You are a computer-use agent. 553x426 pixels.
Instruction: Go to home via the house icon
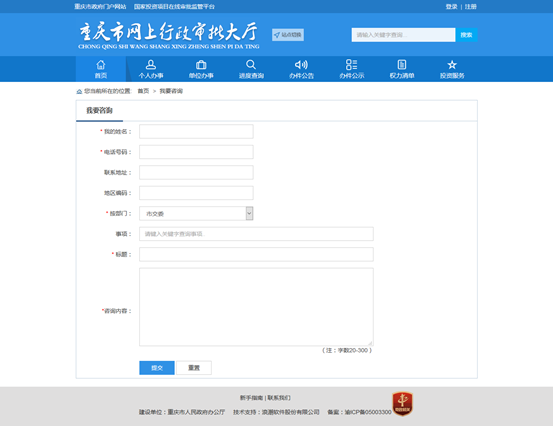(x=101, y=65)
